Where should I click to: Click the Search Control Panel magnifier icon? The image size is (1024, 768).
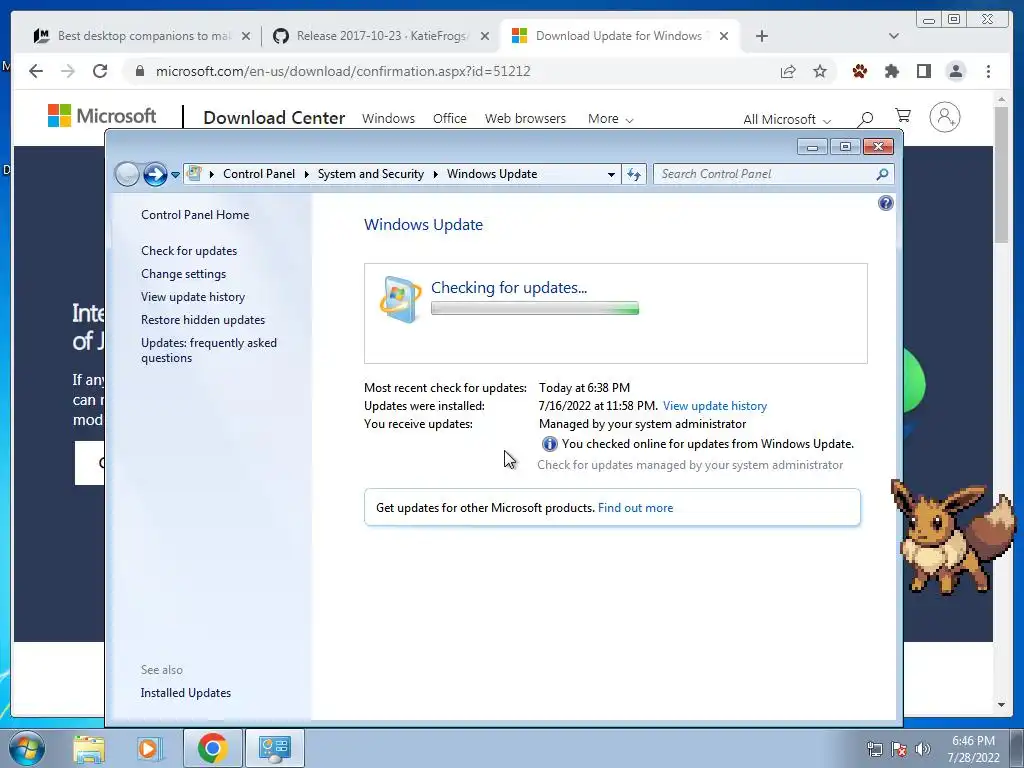(x=882, y=174)
